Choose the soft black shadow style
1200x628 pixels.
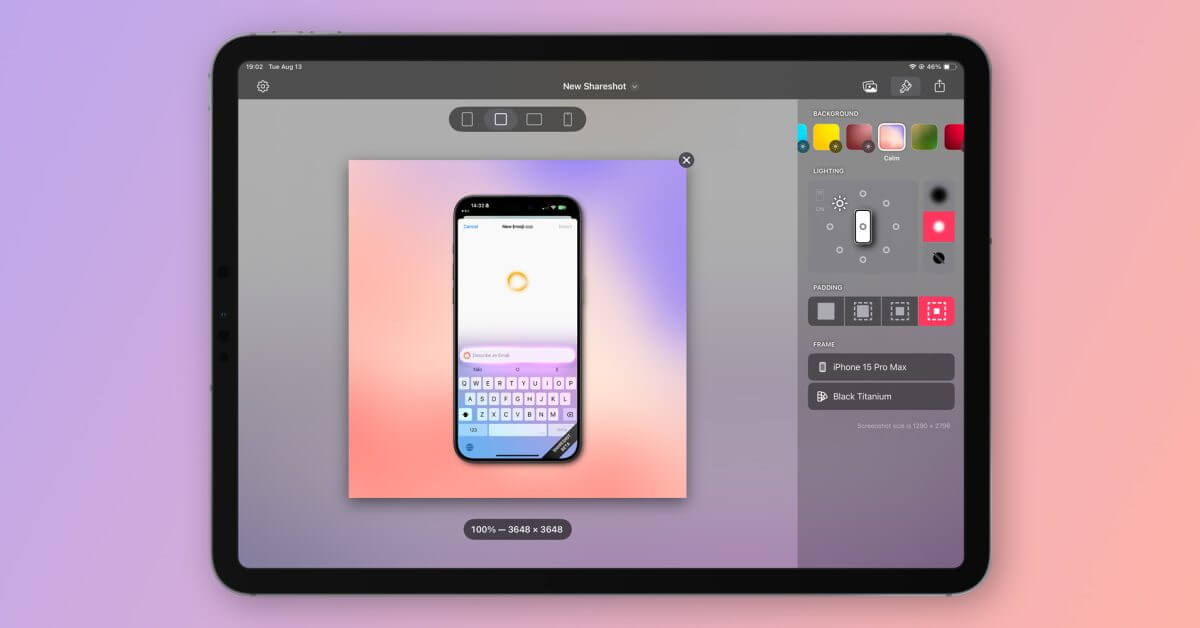pyautogui.click(x=939, y=195)
